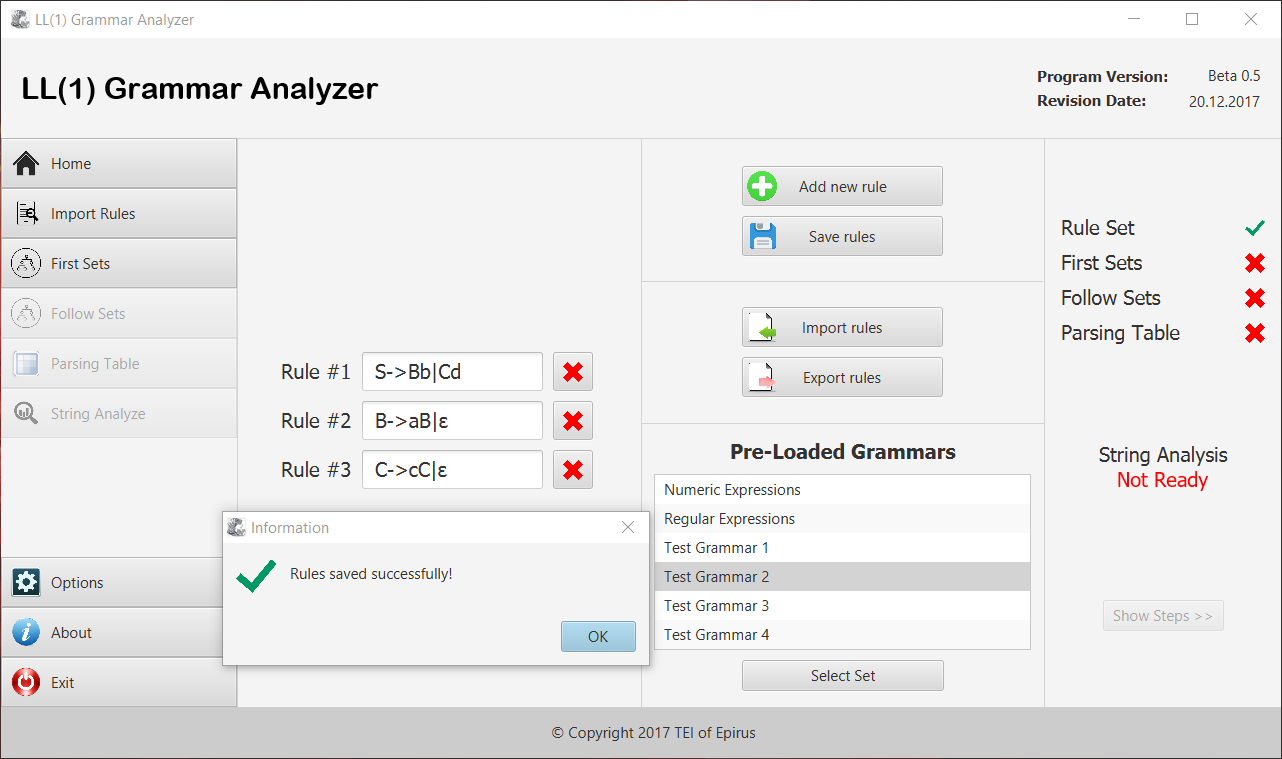Remove Rule #2 using its red X
Image resolution: width=1282 pixels, height=759 pixels.
(573, 421)
